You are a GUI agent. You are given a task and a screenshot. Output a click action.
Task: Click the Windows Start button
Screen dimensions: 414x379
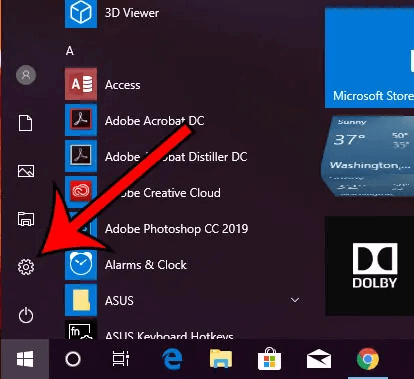[x=25, y=359]
